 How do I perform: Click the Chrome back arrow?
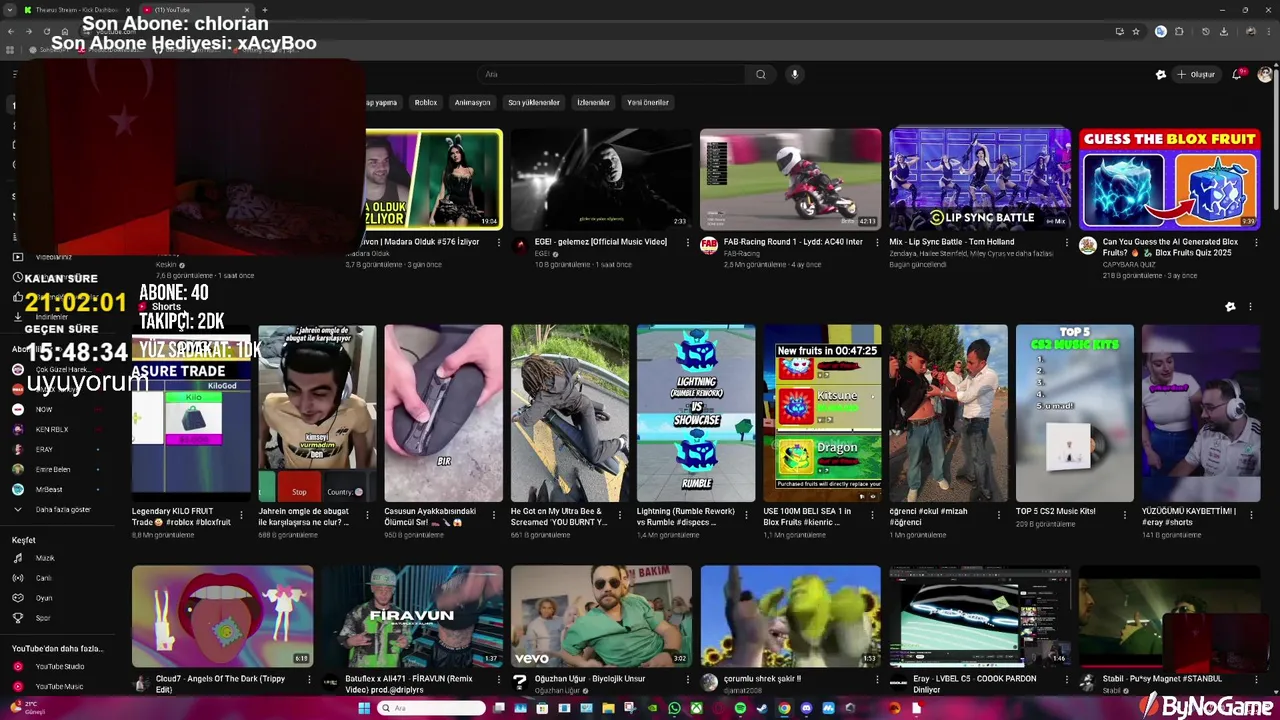tap(10, 32)
